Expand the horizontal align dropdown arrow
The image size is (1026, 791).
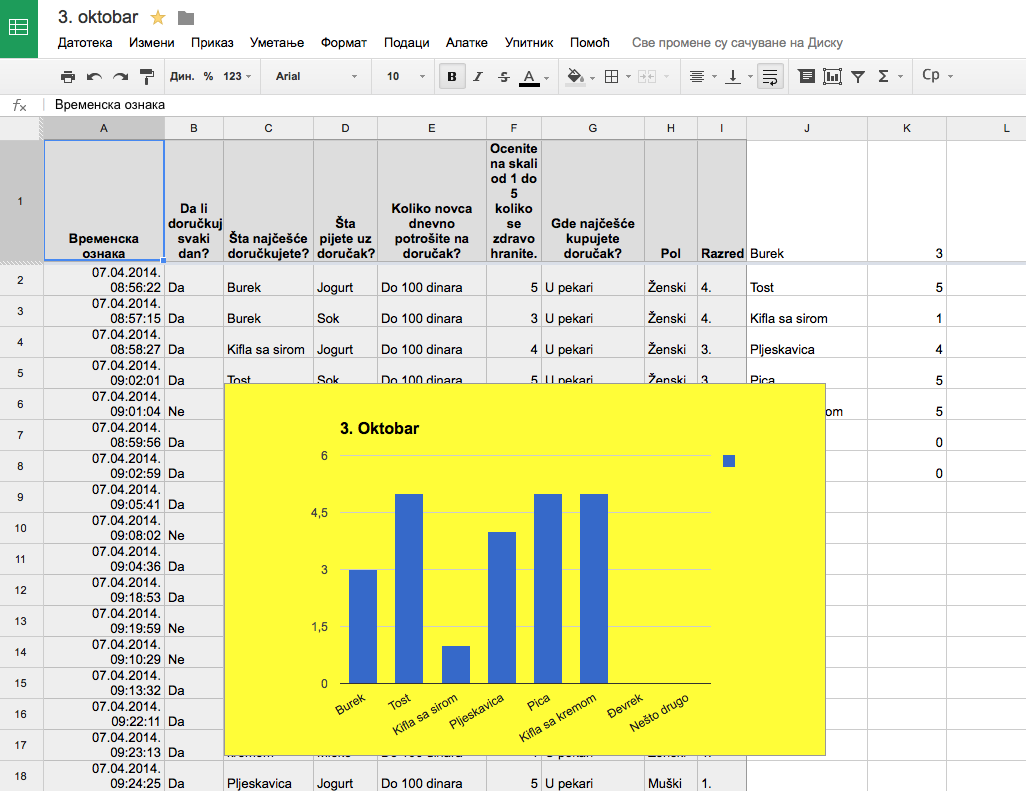tap(714, 77)
